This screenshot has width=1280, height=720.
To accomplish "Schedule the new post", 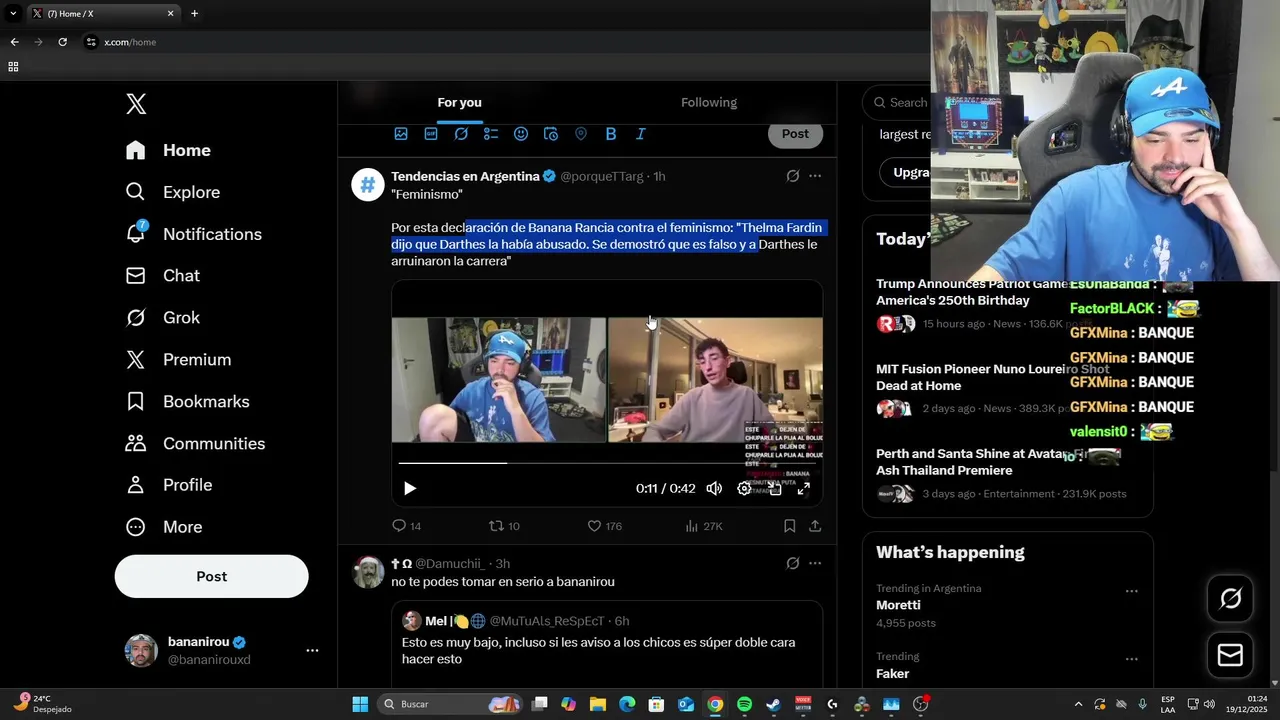I will tap(551, 134).
